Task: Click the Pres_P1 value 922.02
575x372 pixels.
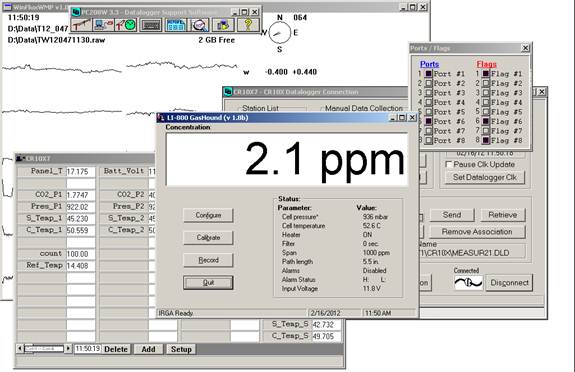Action: coord(81,207)
